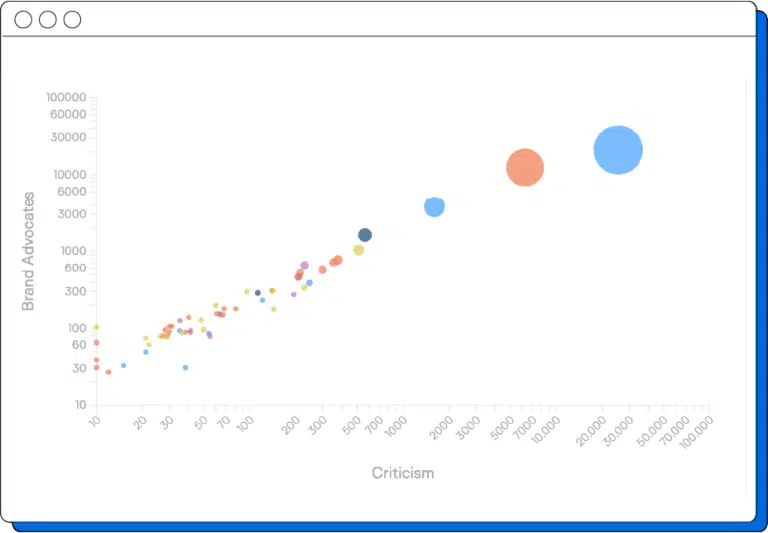Click the first window control circle

click(x=23, y=20)
